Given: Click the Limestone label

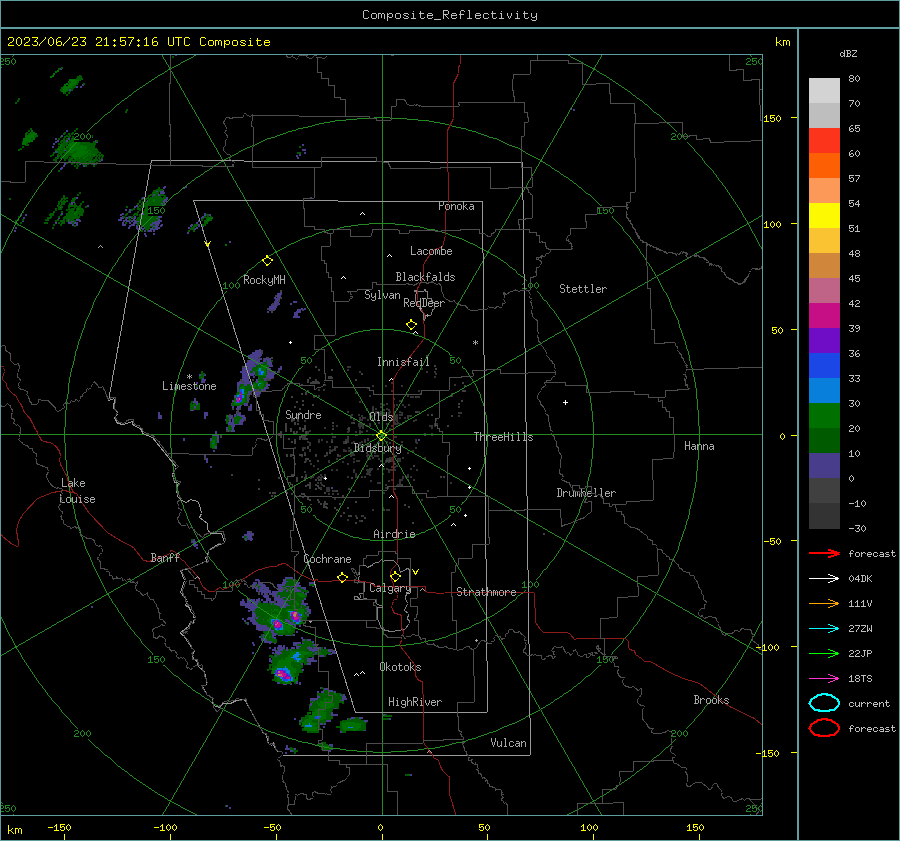Looking at the screenshot, I should click(x=189, y=386).
